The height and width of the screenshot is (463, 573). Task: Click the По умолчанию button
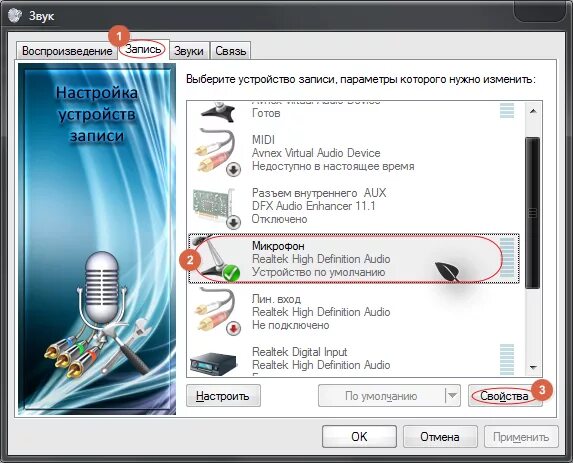(x=381, y=396)
